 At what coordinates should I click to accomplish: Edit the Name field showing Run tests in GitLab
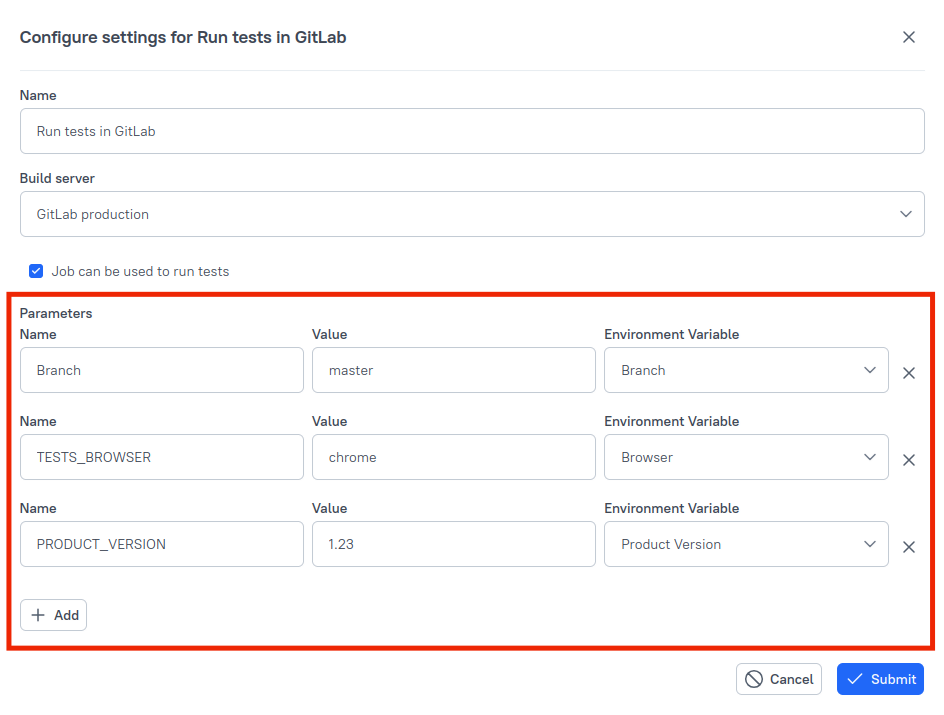click(x=471, y=130)
